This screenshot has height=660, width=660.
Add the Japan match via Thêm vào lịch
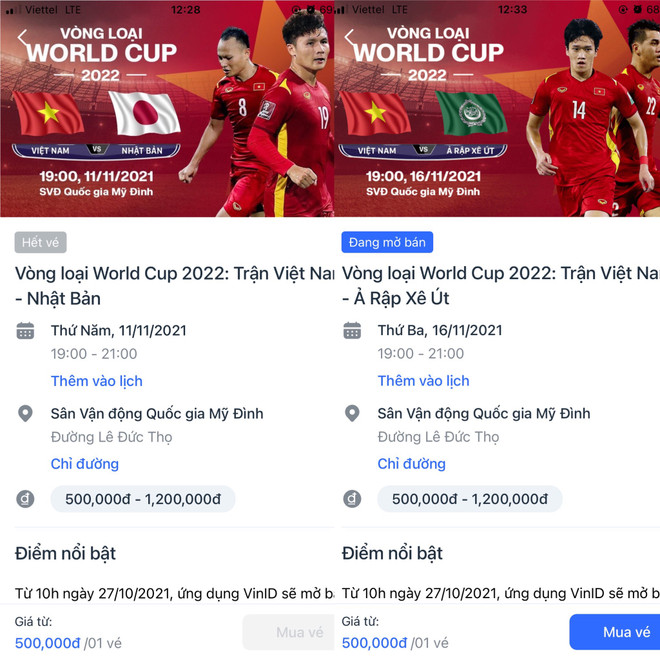pyautogui.click(x=97, y=381)
